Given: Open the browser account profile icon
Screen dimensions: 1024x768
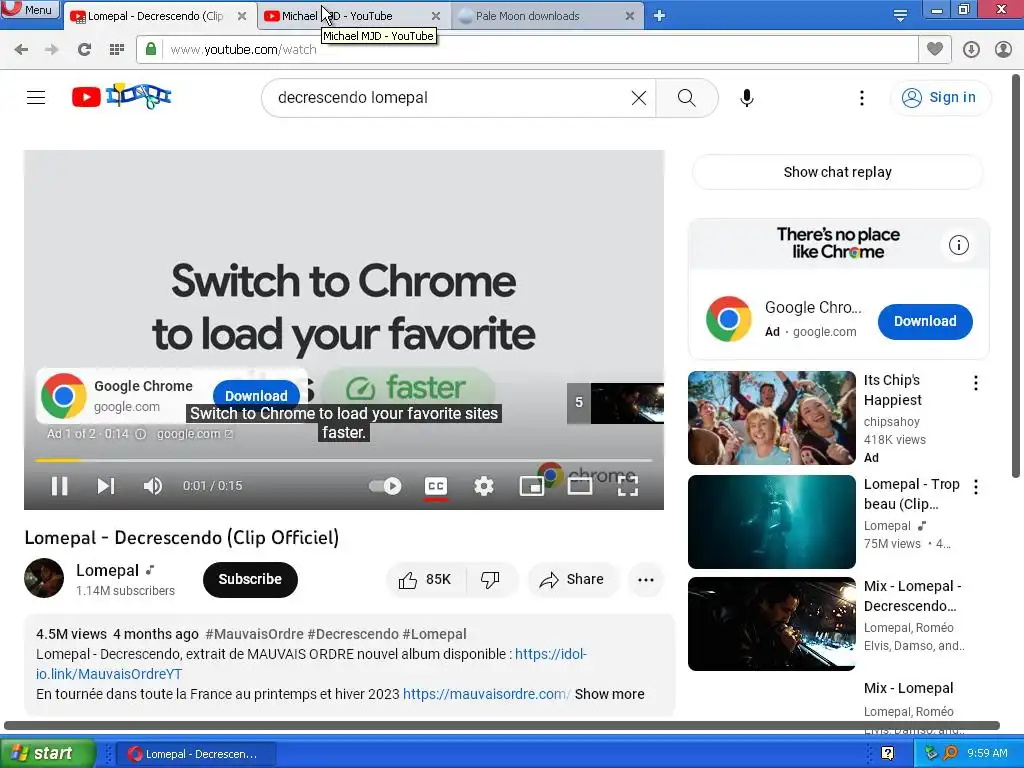Looking at the screenshot, I should [1003, 50].
